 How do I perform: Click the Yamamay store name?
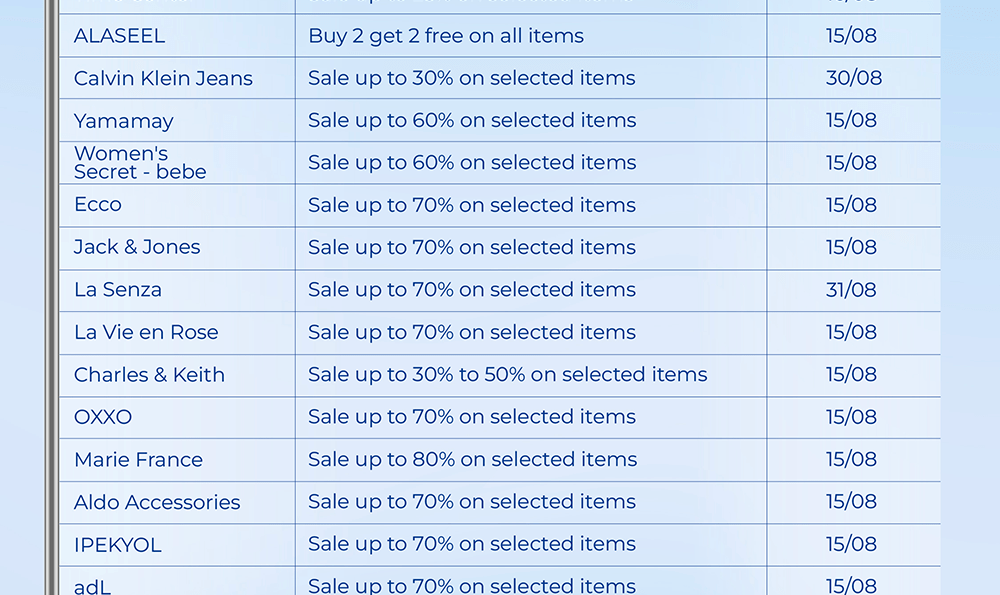pyautogui.click(x=123, y=121)
